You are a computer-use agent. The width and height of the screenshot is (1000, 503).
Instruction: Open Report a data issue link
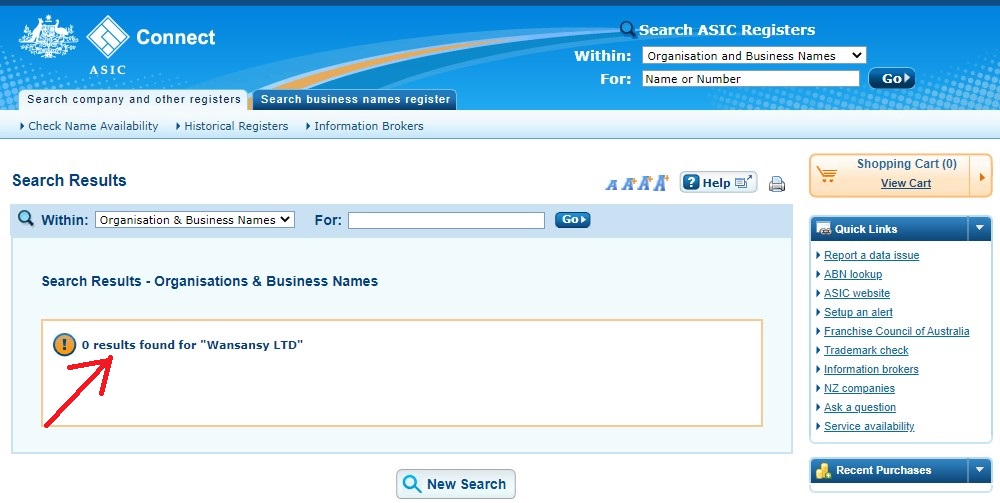pyautogui.click(x=871, y=255)
